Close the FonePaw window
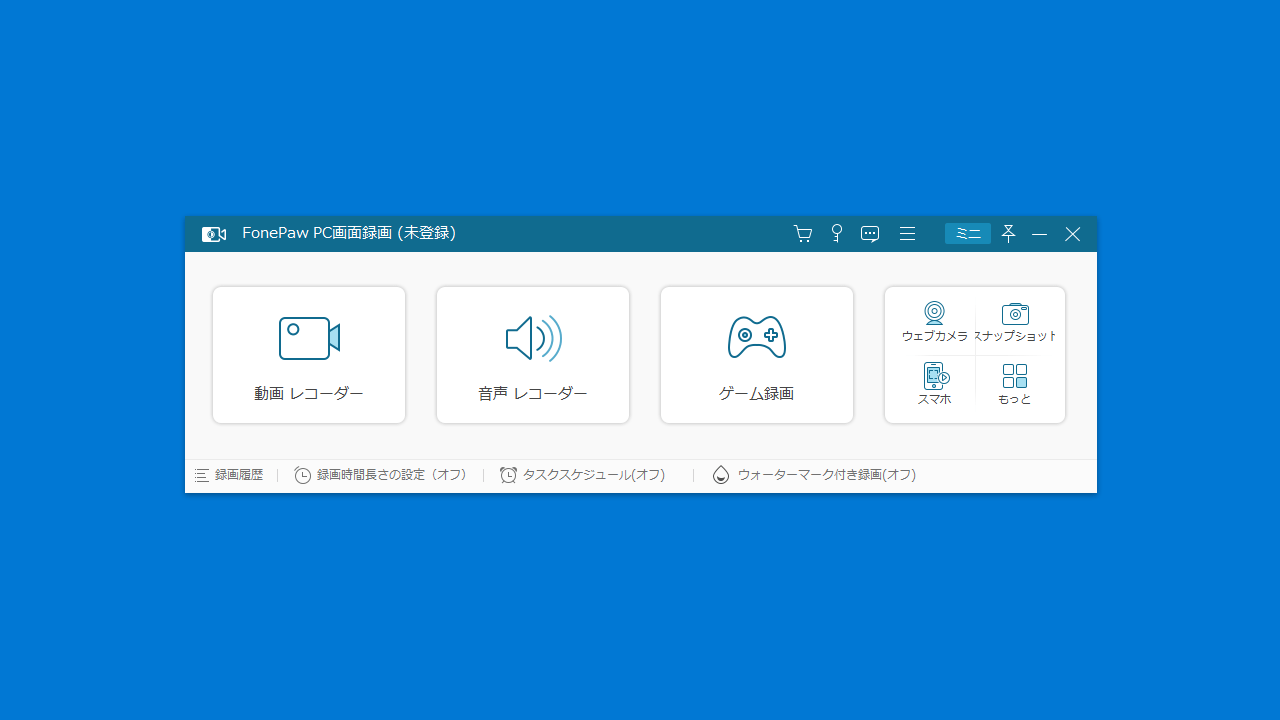Screen dimensions: 1280x720 1073,234
